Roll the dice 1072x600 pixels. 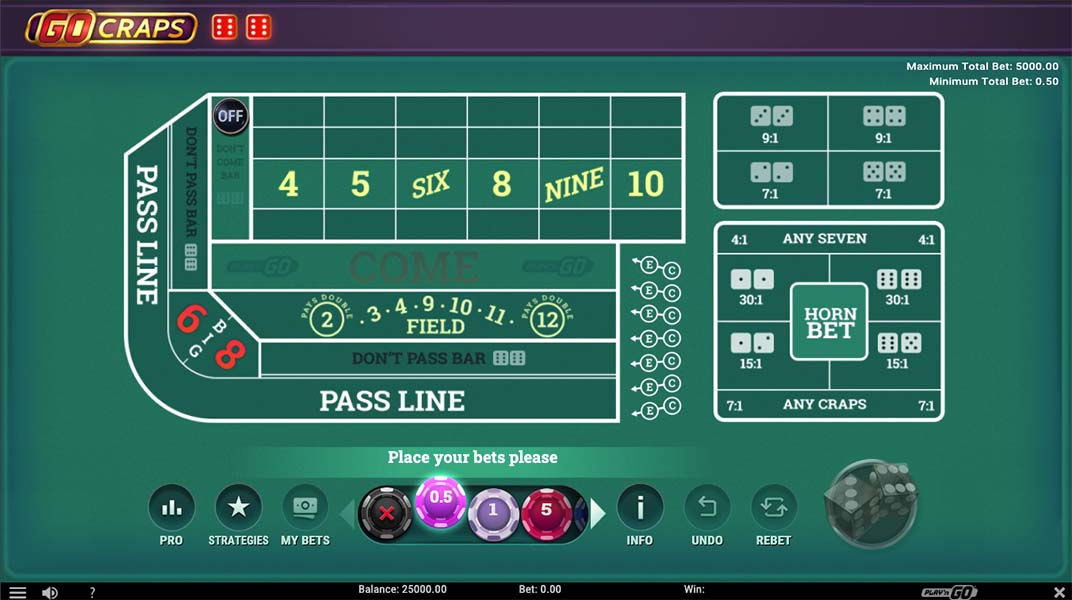(x=871, y=503)
